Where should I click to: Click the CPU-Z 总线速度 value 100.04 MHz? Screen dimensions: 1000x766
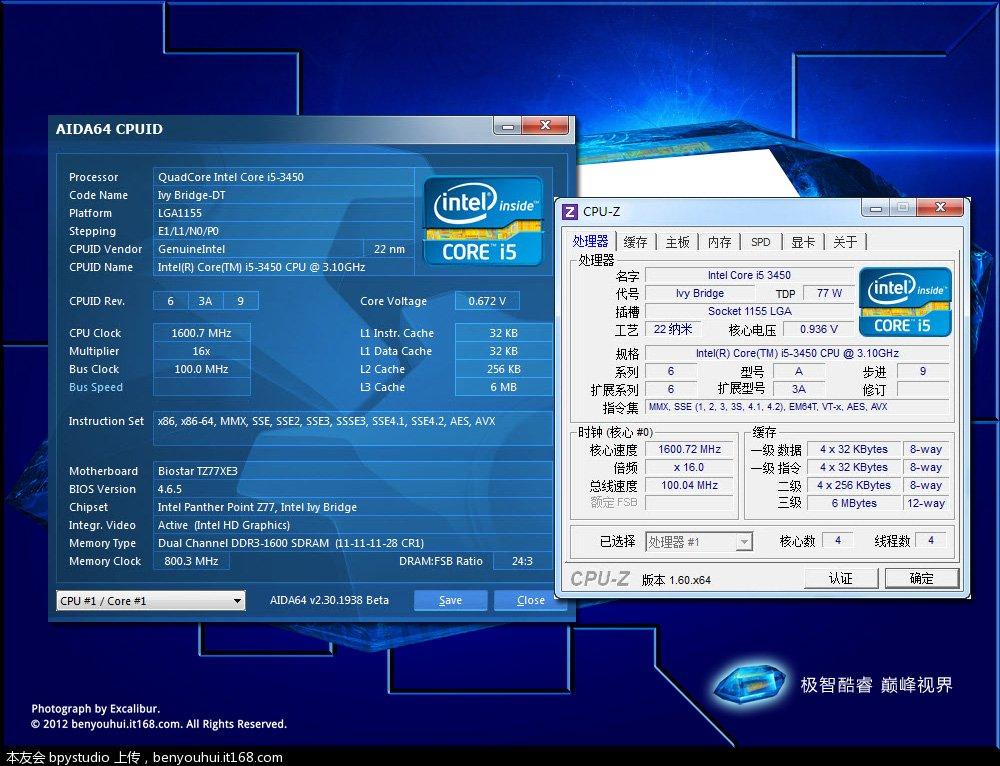689,485
